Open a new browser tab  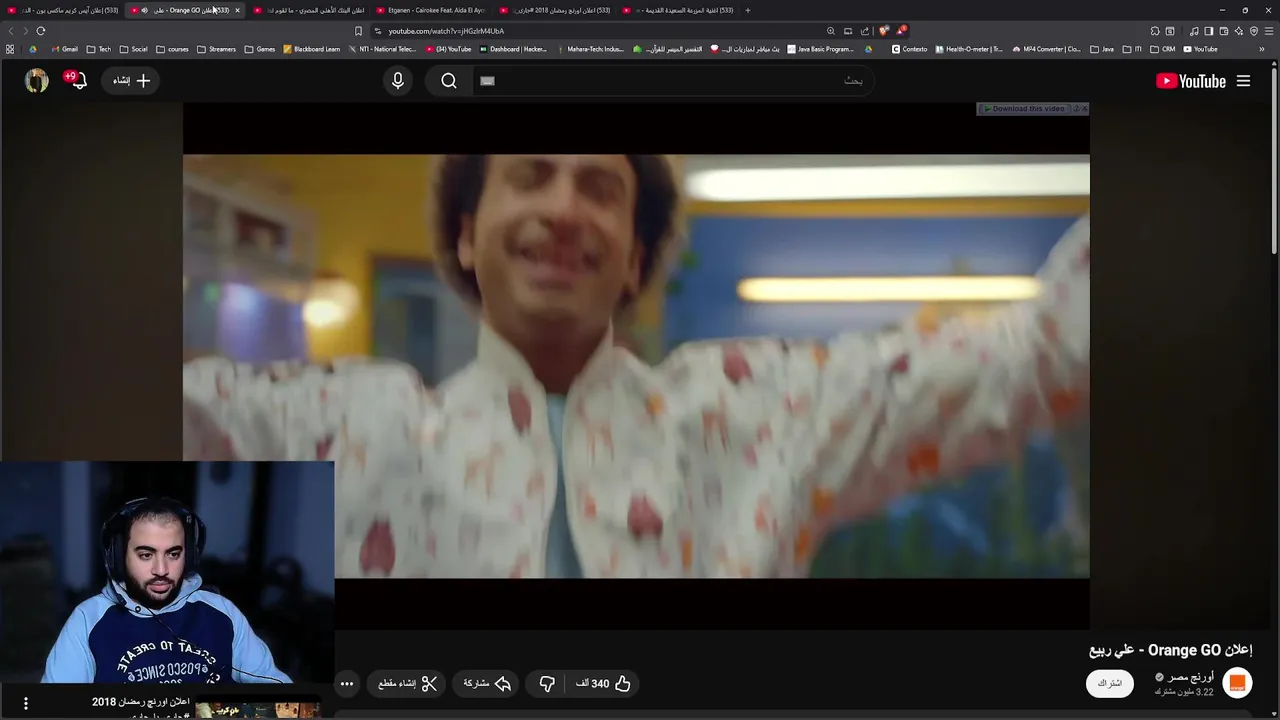[747, 10]
